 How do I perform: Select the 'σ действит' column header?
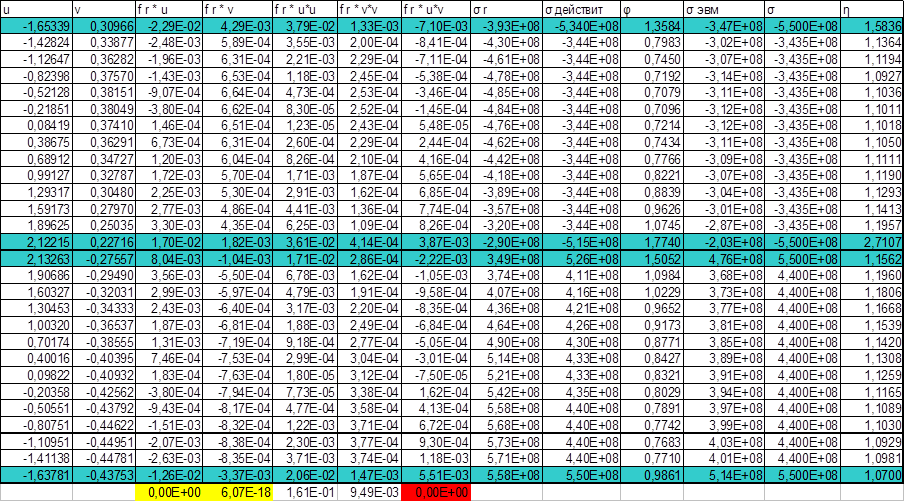581,10
